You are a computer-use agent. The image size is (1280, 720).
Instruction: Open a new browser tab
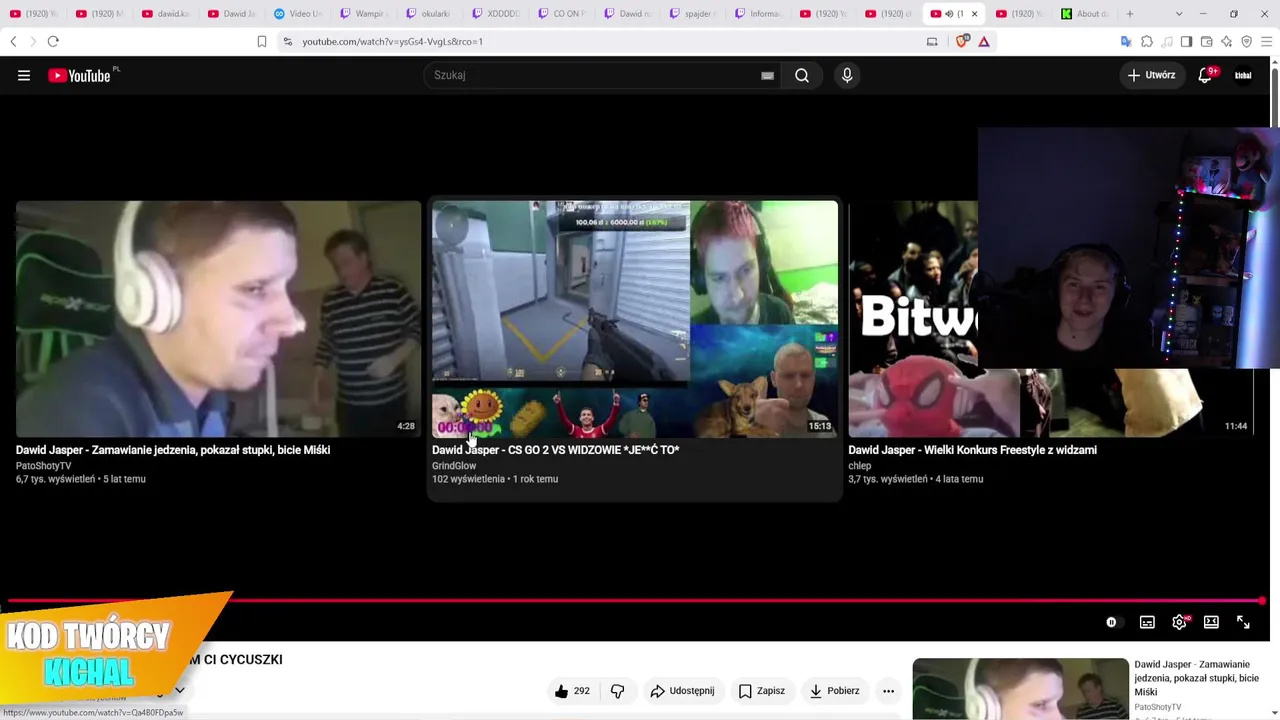coord(1130,14)
